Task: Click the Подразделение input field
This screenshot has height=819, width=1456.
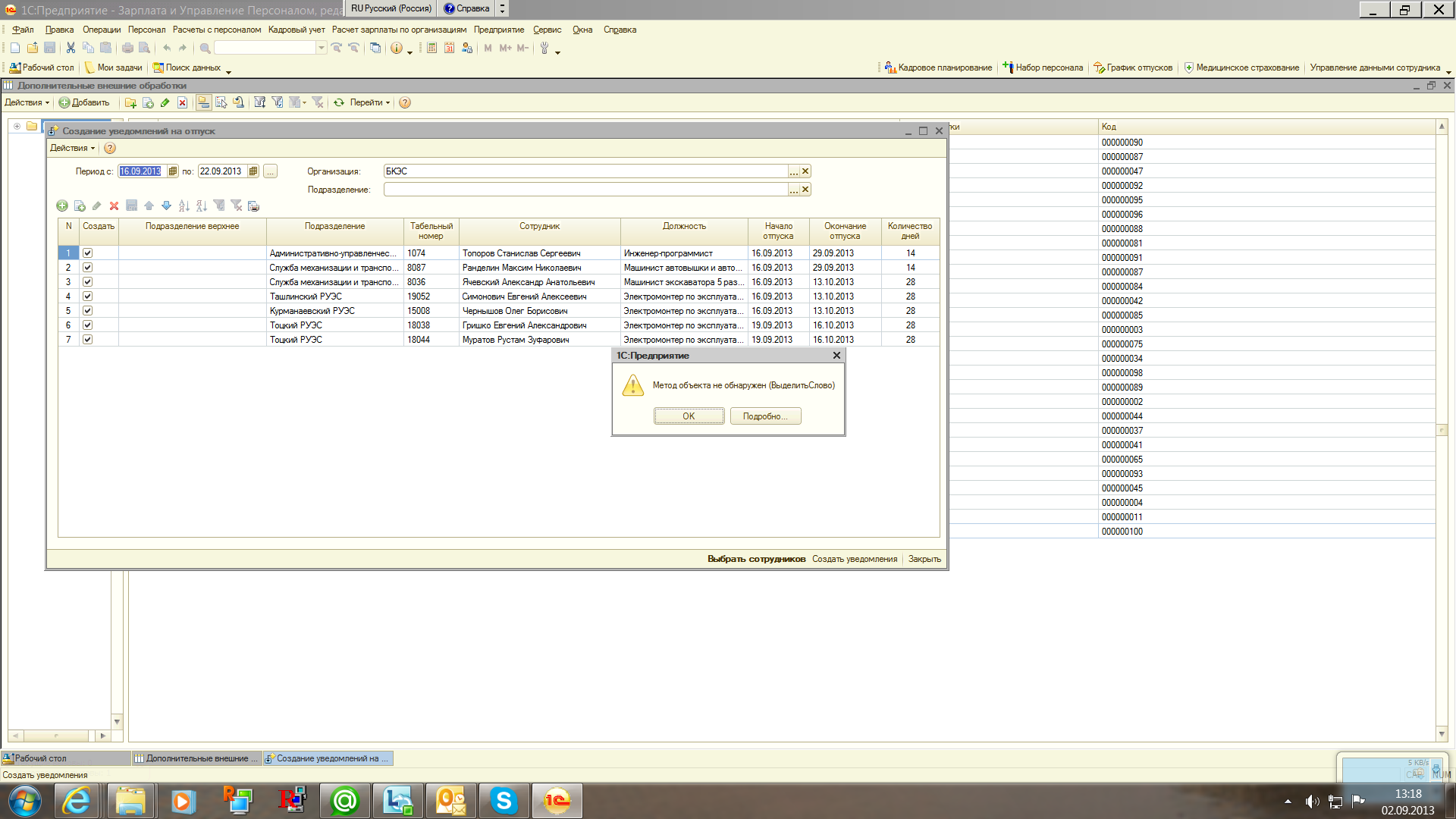Action: click(585, 190)
